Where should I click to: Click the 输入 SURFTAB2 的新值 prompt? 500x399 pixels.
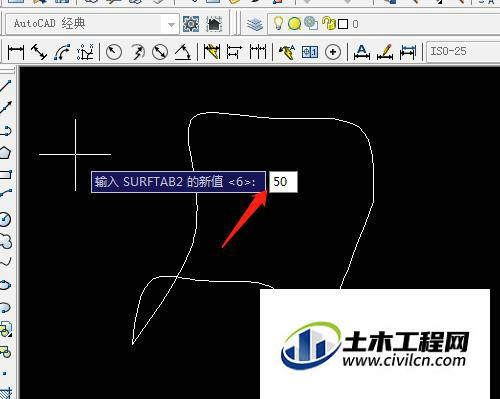178,182
